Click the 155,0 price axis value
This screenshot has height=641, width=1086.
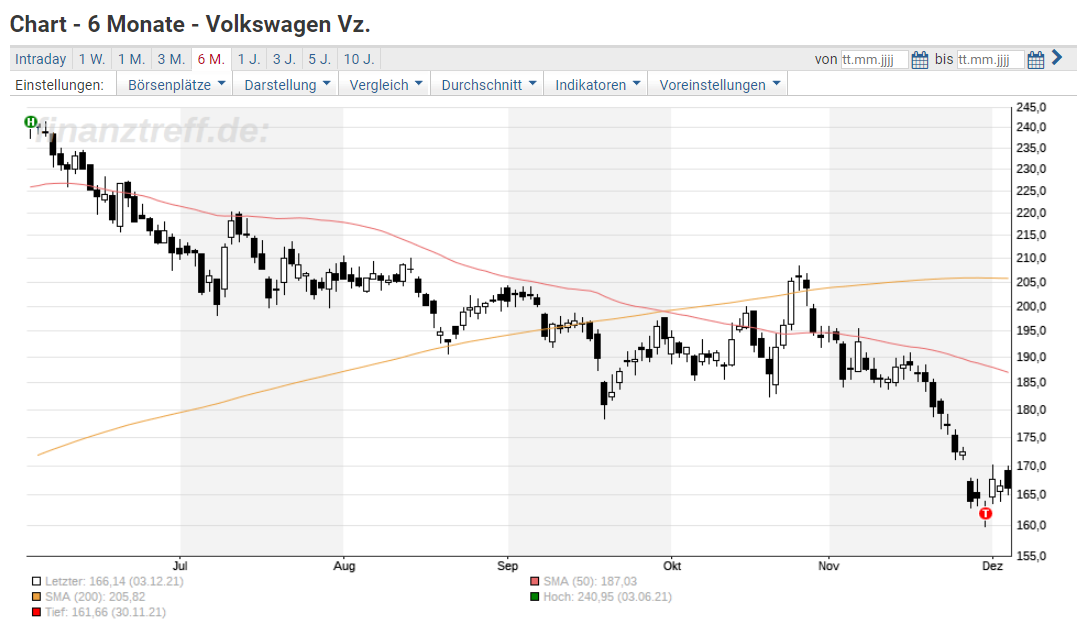click(x=1031, y=556)
